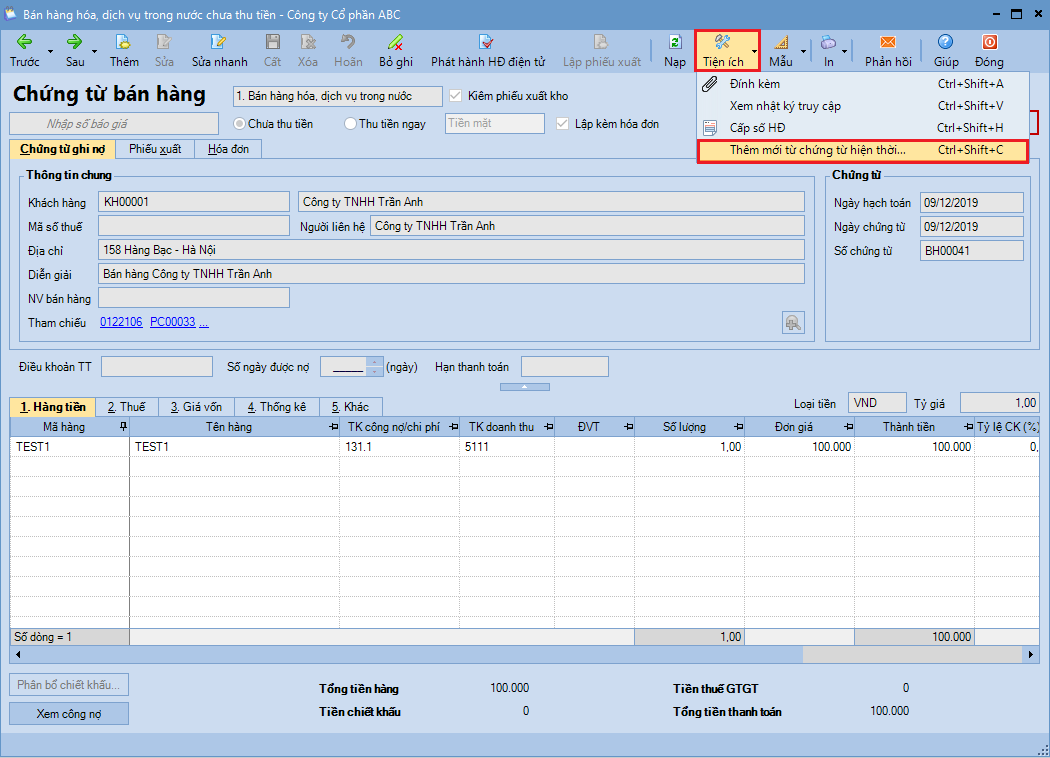Click Phát hành HĐ điện tử icon
The height and width of the screenshot is (758, 1050).
click(x=487, y=43)
